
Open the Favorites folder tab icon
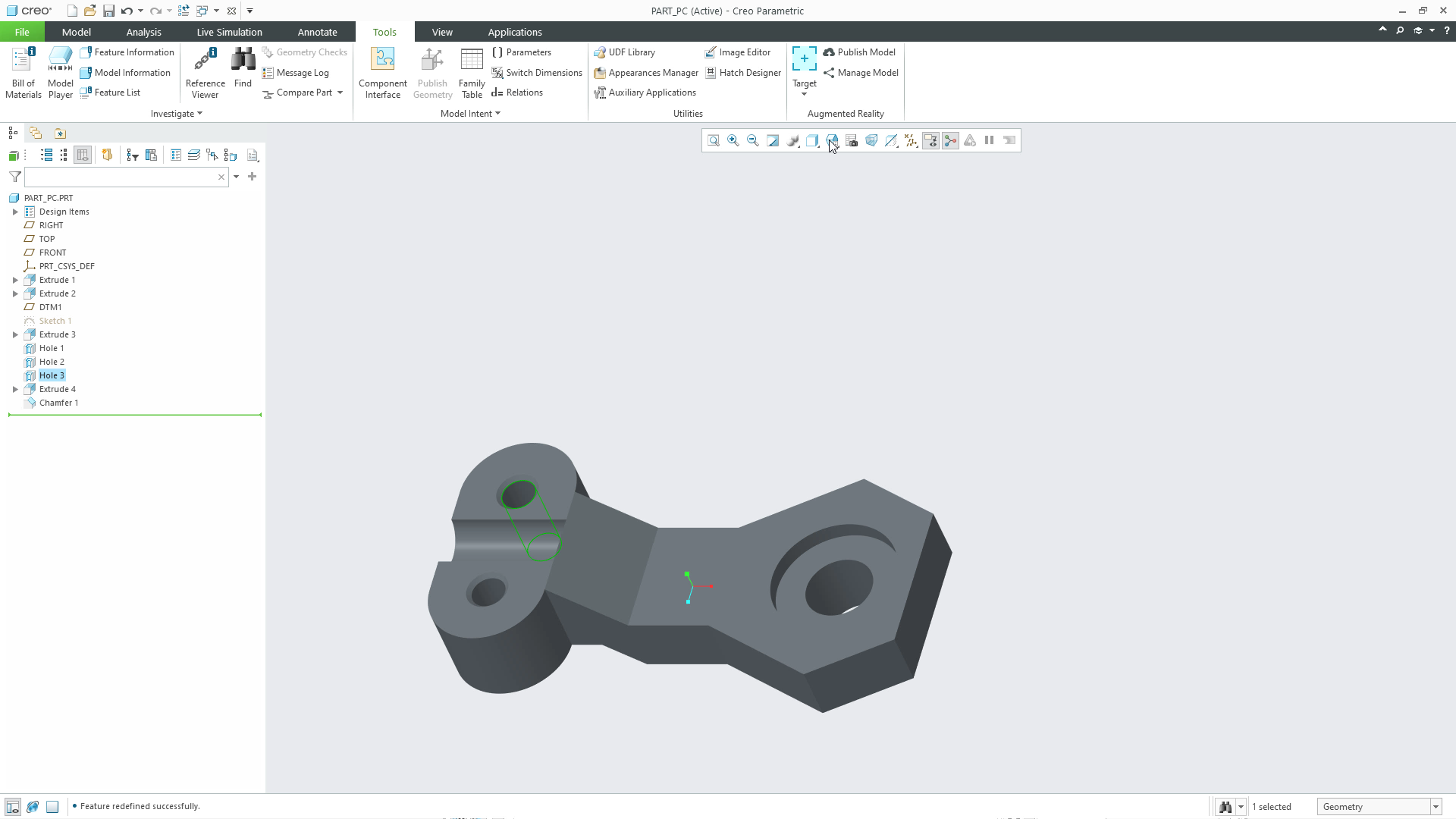pyautogui.click(x=60, y=133)
